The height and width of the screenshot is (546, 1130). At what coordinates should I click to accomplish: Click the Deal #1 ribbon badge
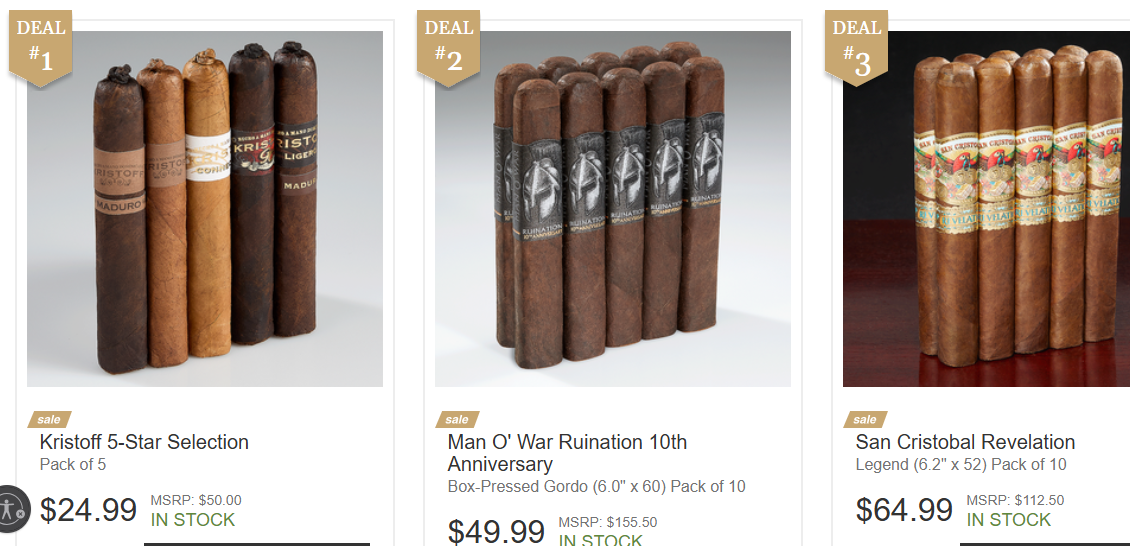tap(40, 48)
